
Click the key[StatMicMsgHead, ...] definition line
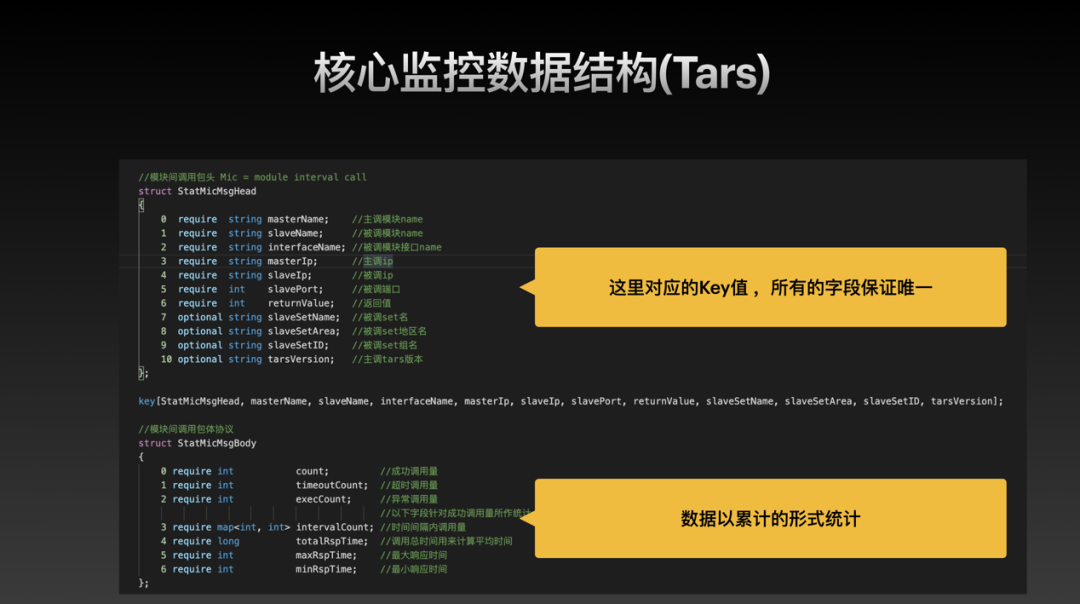pos(570,401)
